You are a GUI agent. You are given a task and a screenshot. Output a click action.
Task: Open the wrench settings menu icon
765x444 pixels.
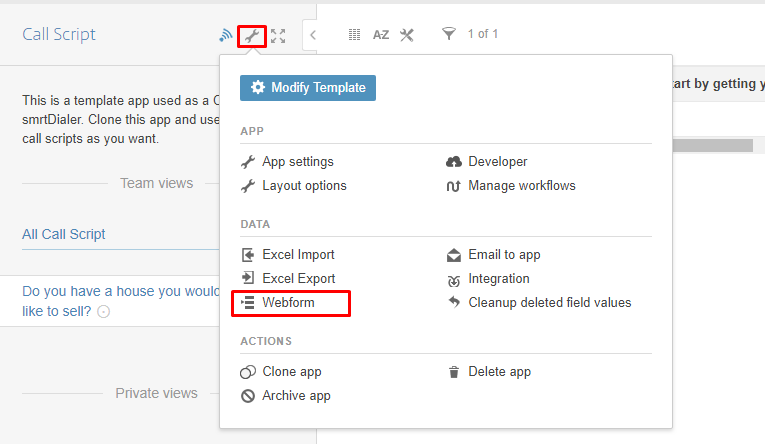252,37
